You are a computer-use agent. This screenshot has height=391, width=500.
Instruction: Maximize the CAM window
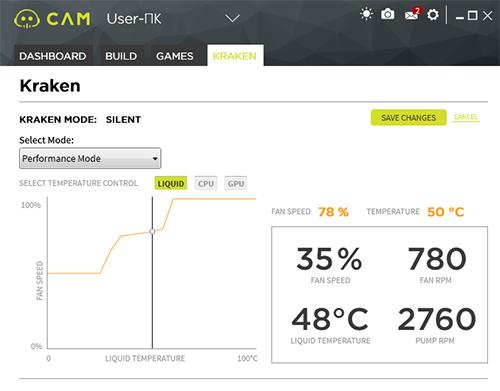[x=473, y=15]
